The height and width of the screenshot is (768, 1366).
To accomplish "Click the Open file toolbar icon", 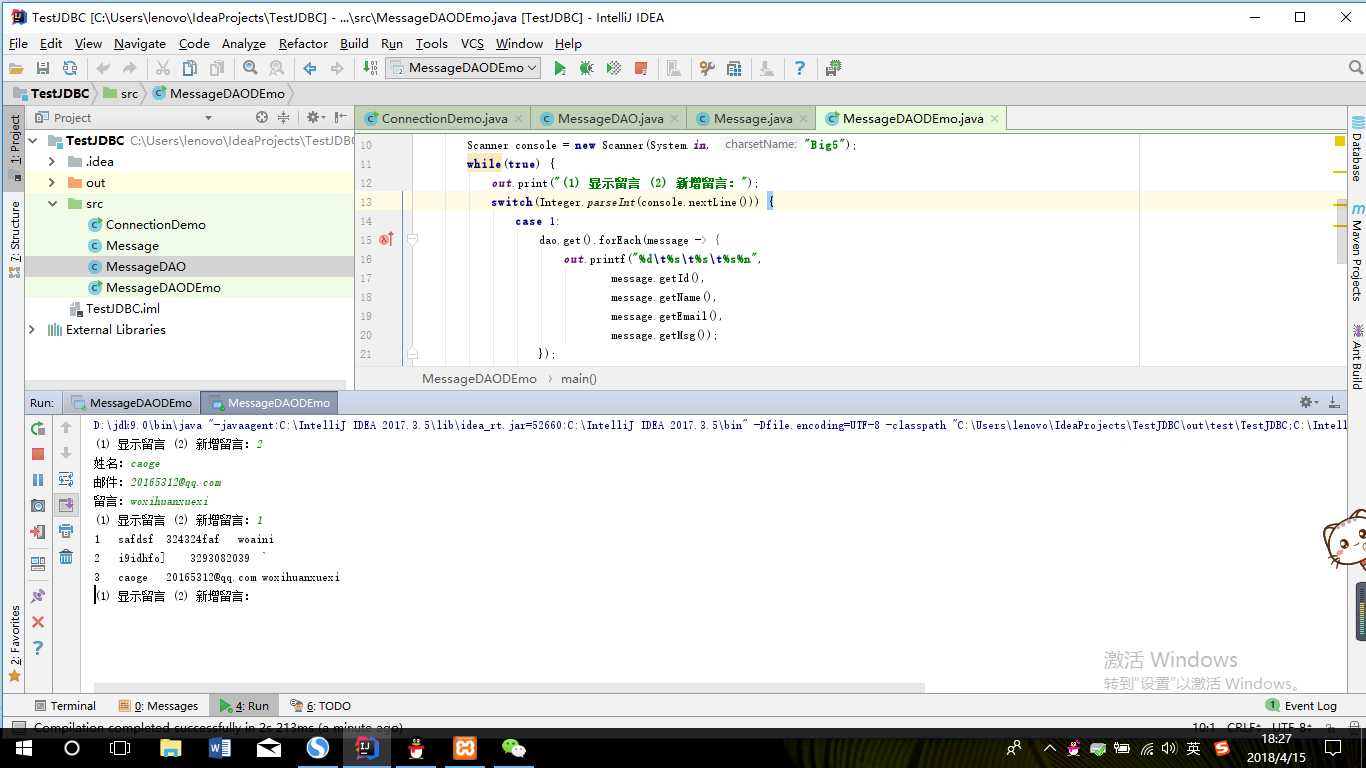I will [16, 68].
